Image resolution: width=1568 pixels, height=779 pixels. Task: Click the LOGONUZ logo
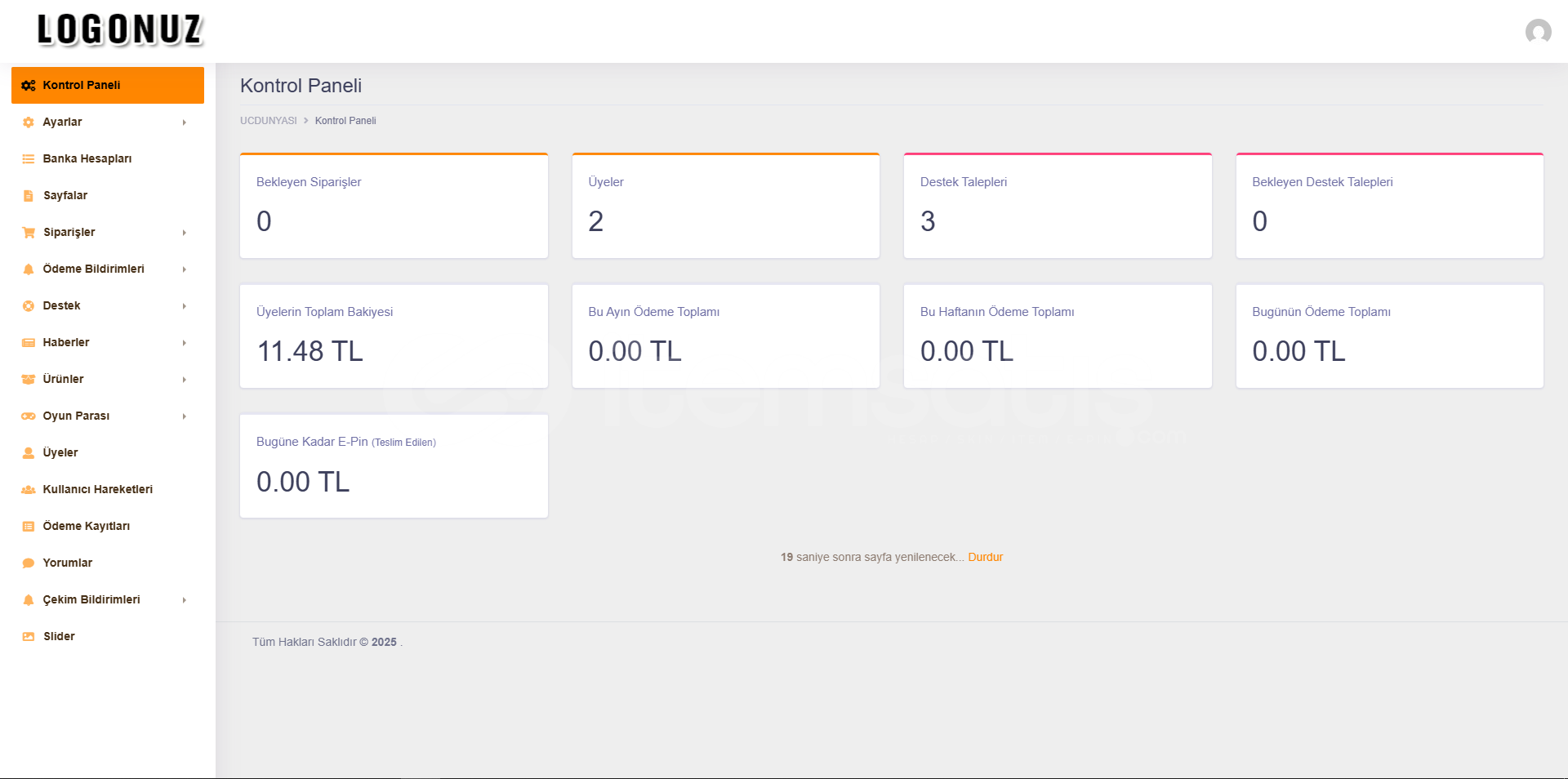click(x=120, y=30)
